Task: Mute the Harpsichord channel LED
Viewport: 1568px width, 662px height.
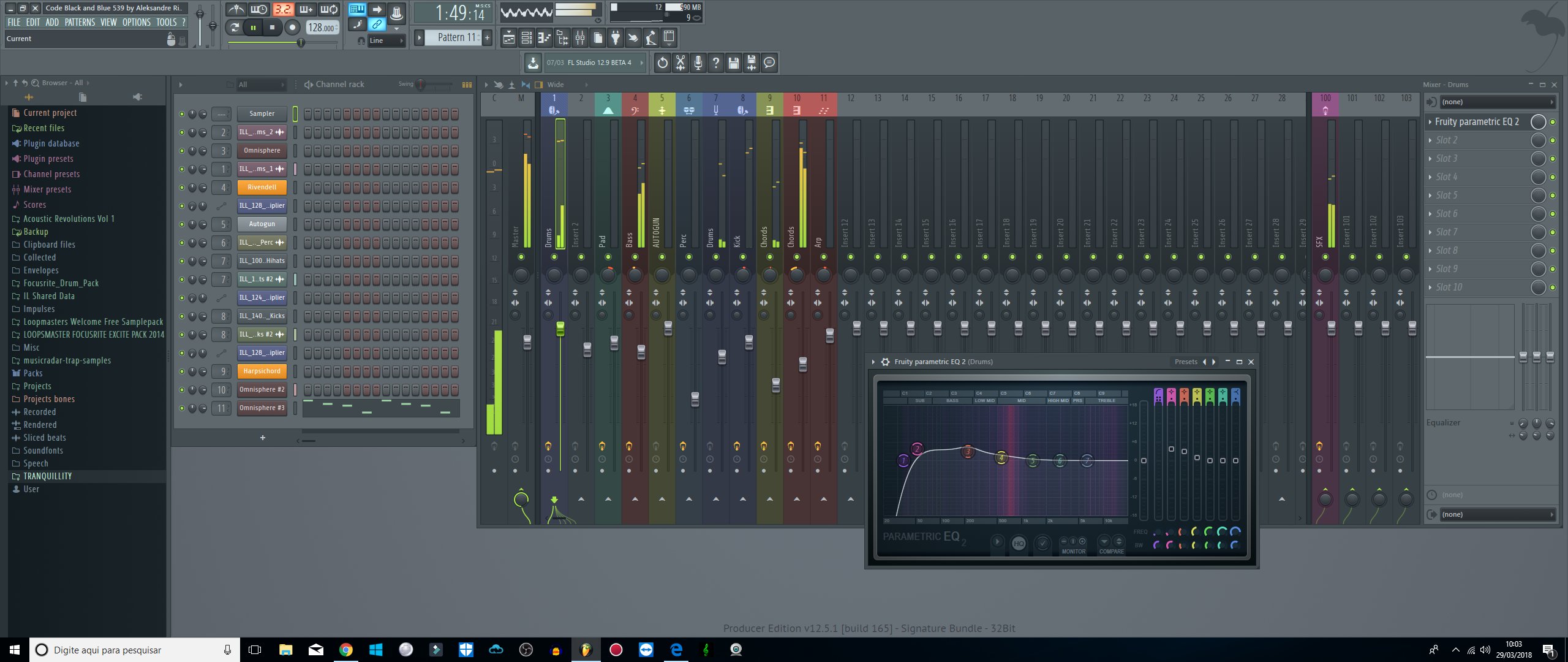Action: tap(182, 371)
